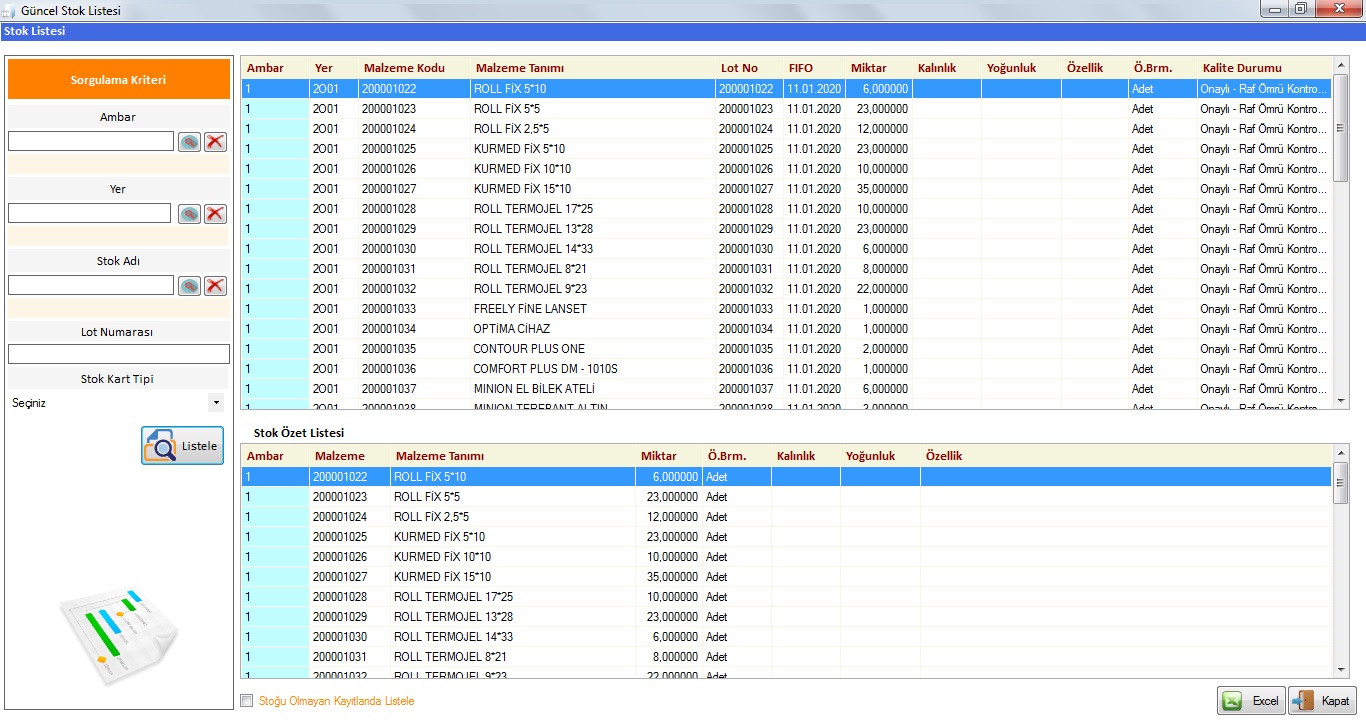Sort by Lot No column header
The height and width of the screenshot is (728, 1366).
tap(740, 68)
